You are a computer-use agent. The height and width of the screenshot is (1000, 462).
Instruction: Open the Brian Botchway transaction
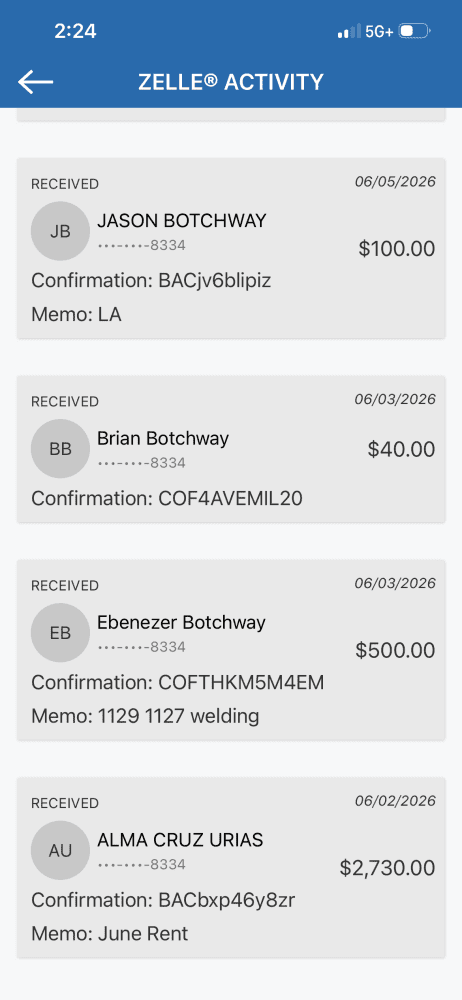[231, 449]
